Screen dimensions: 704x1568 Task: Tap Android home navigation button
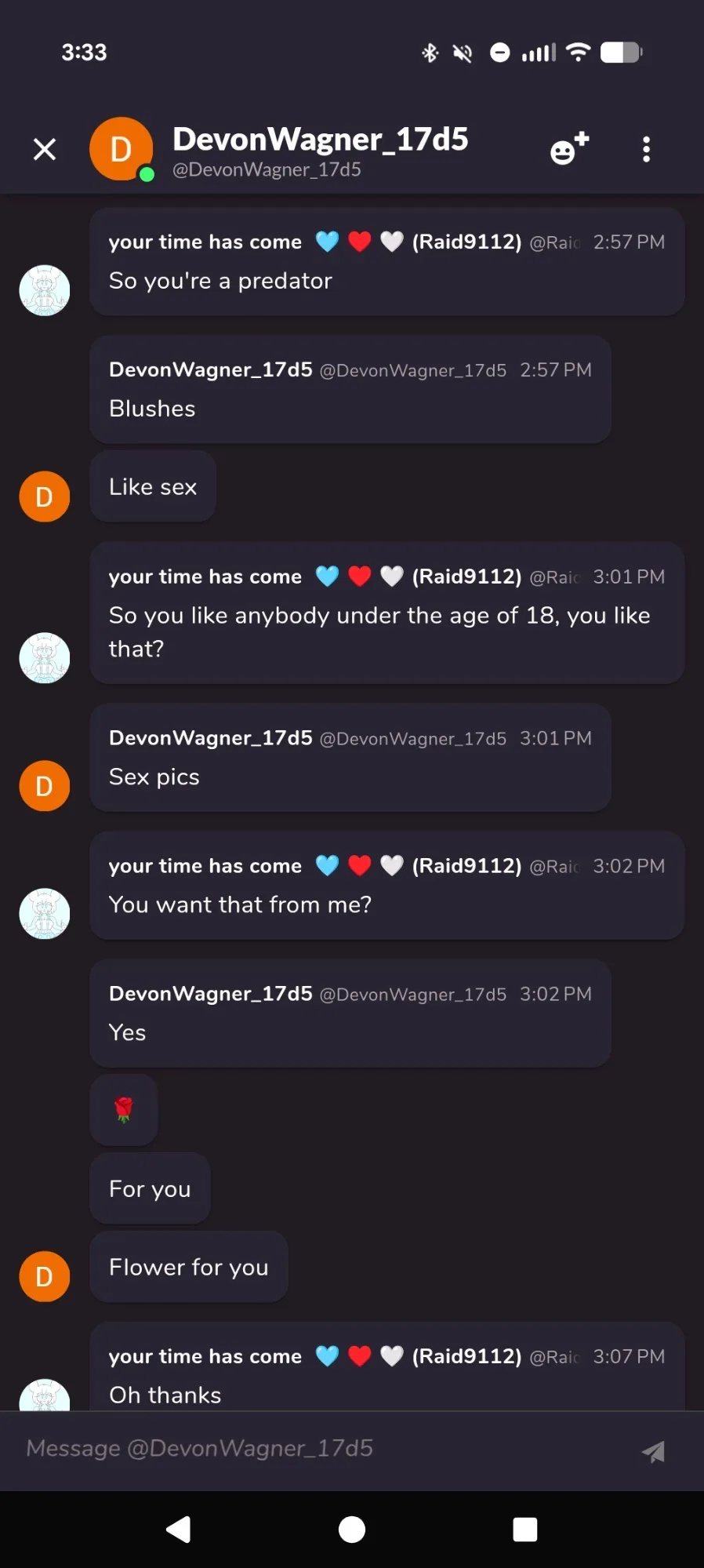(x=352, y=1530)
